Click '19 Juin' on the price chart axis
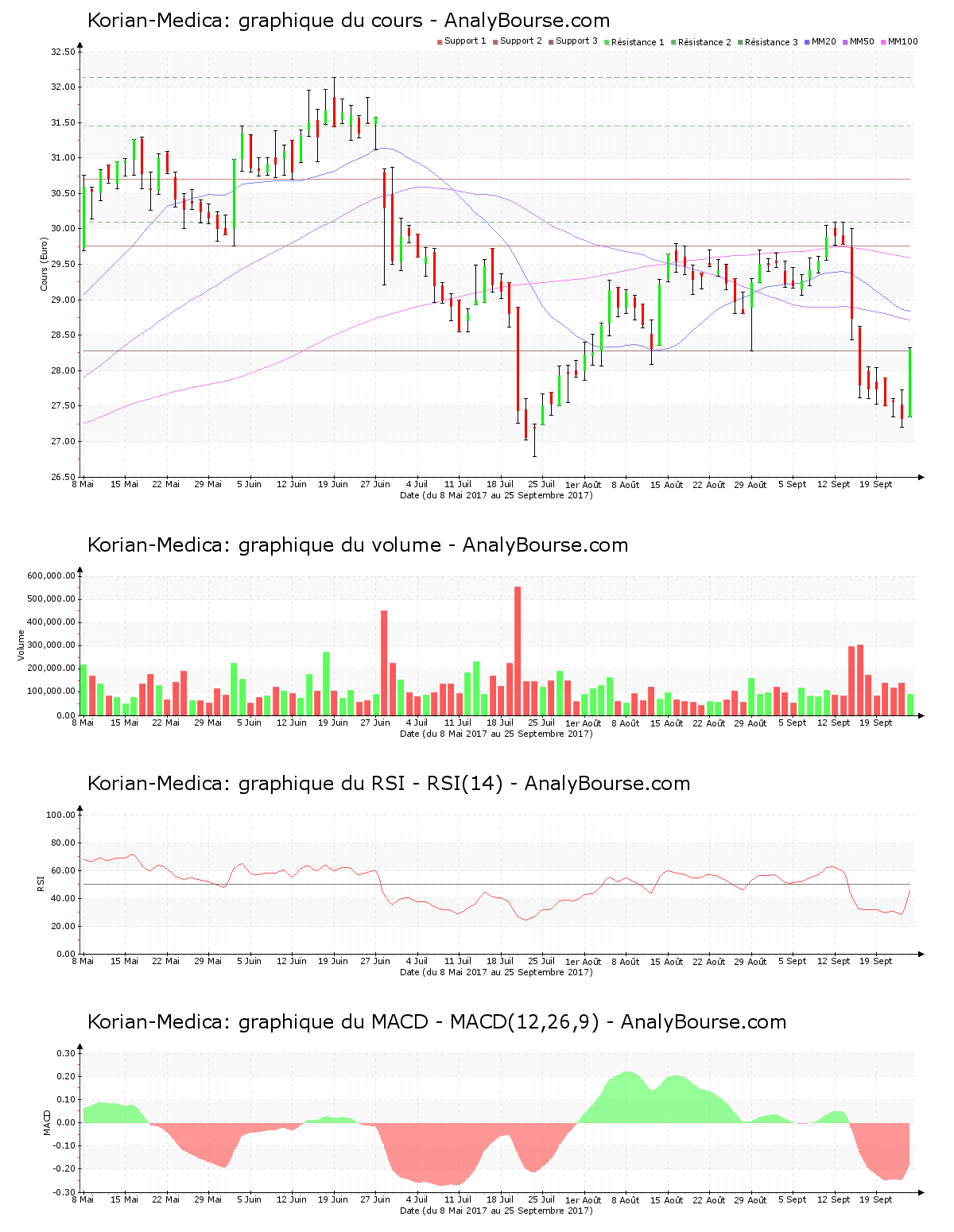954x1232 pixels. tap(332, 484)
